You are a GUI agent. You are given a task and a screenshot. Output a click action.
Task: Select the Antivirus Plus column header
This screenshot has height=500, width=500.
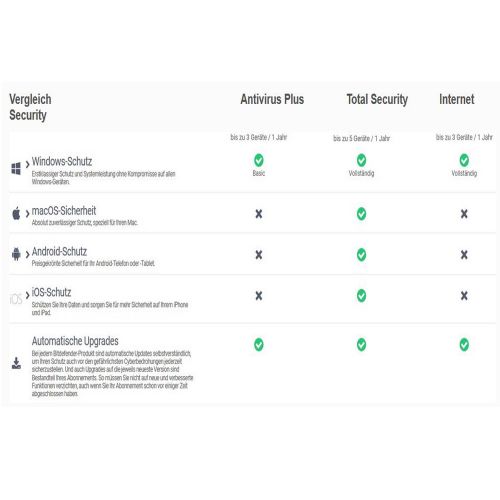(x=272, y=99)
